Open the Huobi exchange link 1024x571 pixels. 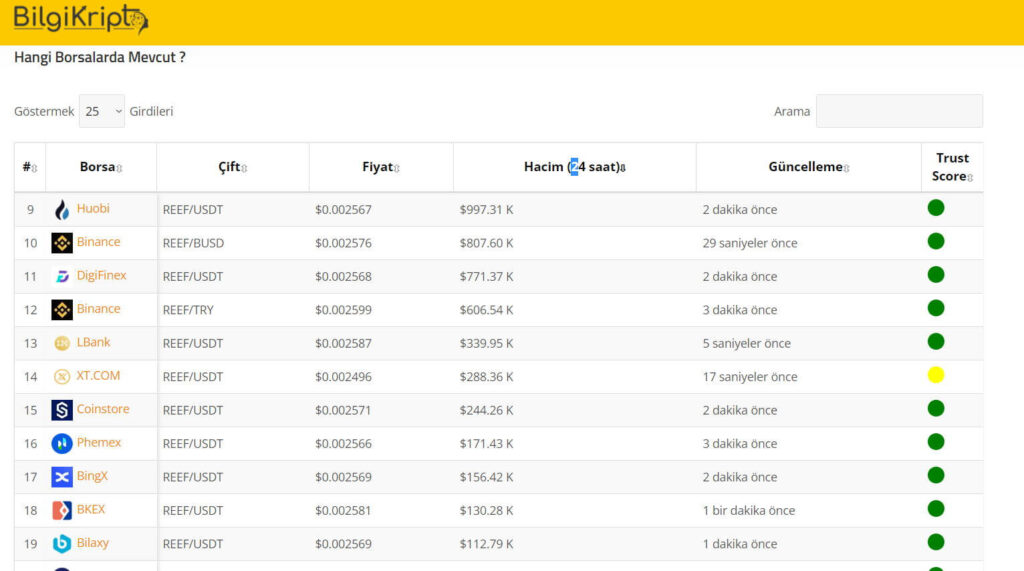93,208
